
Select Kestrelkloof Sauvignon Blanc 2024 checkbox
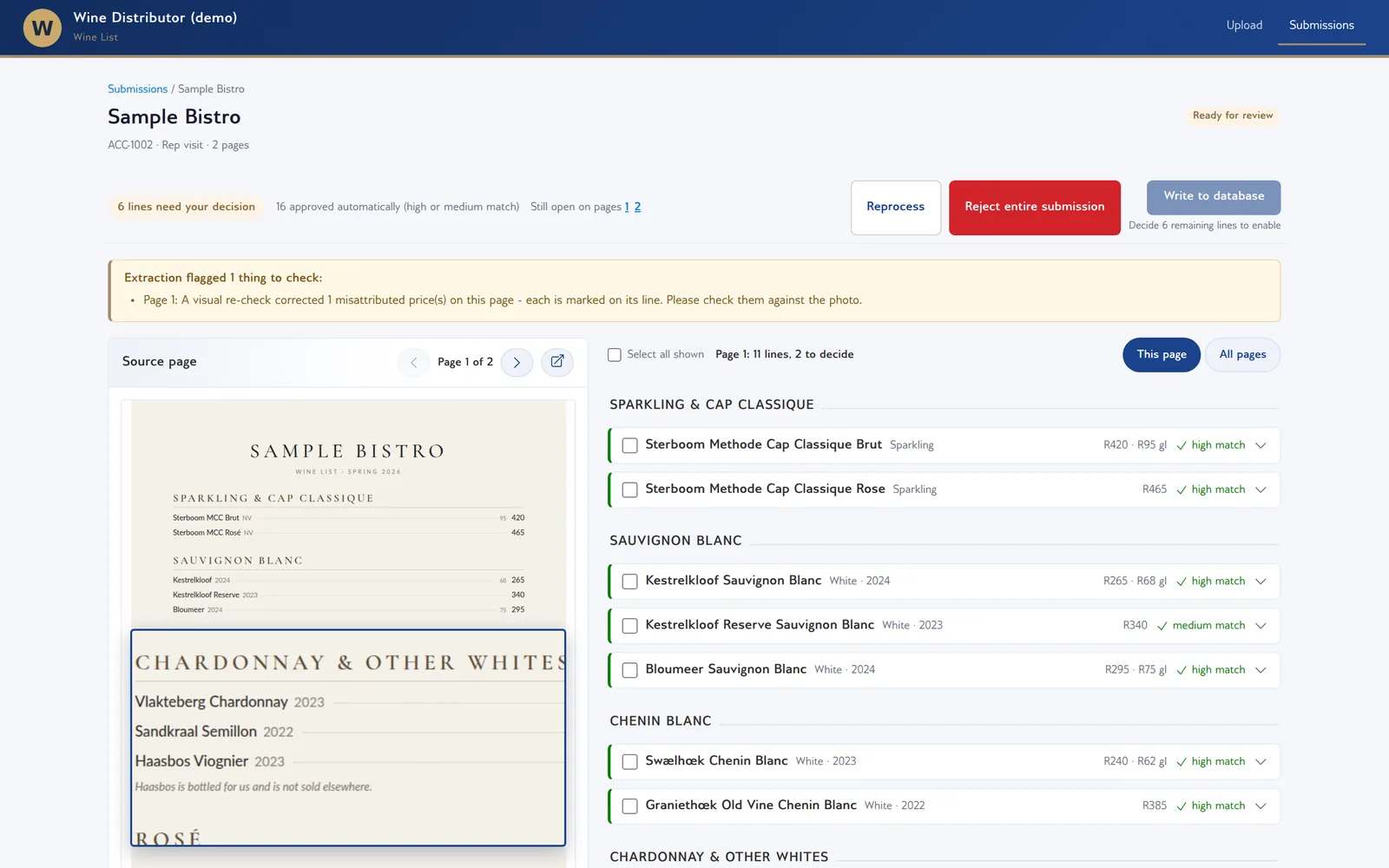[630, 582]
